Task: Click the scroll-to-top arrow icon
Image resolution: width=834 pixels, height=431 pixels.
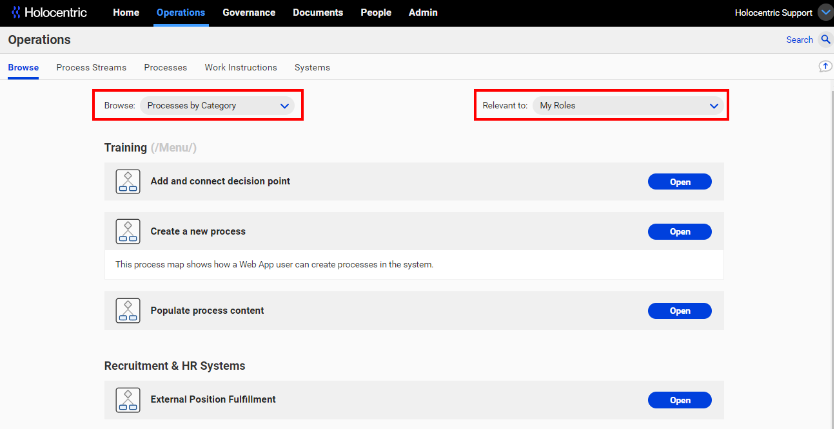Action: 825,67
